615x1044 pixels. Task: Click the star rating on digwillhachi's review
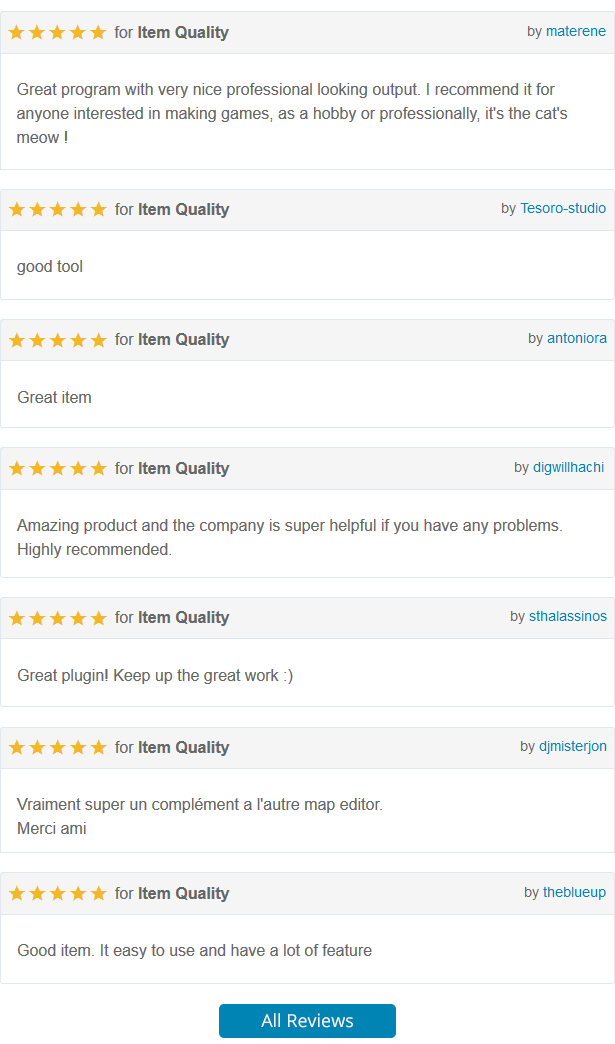[57, 468]
